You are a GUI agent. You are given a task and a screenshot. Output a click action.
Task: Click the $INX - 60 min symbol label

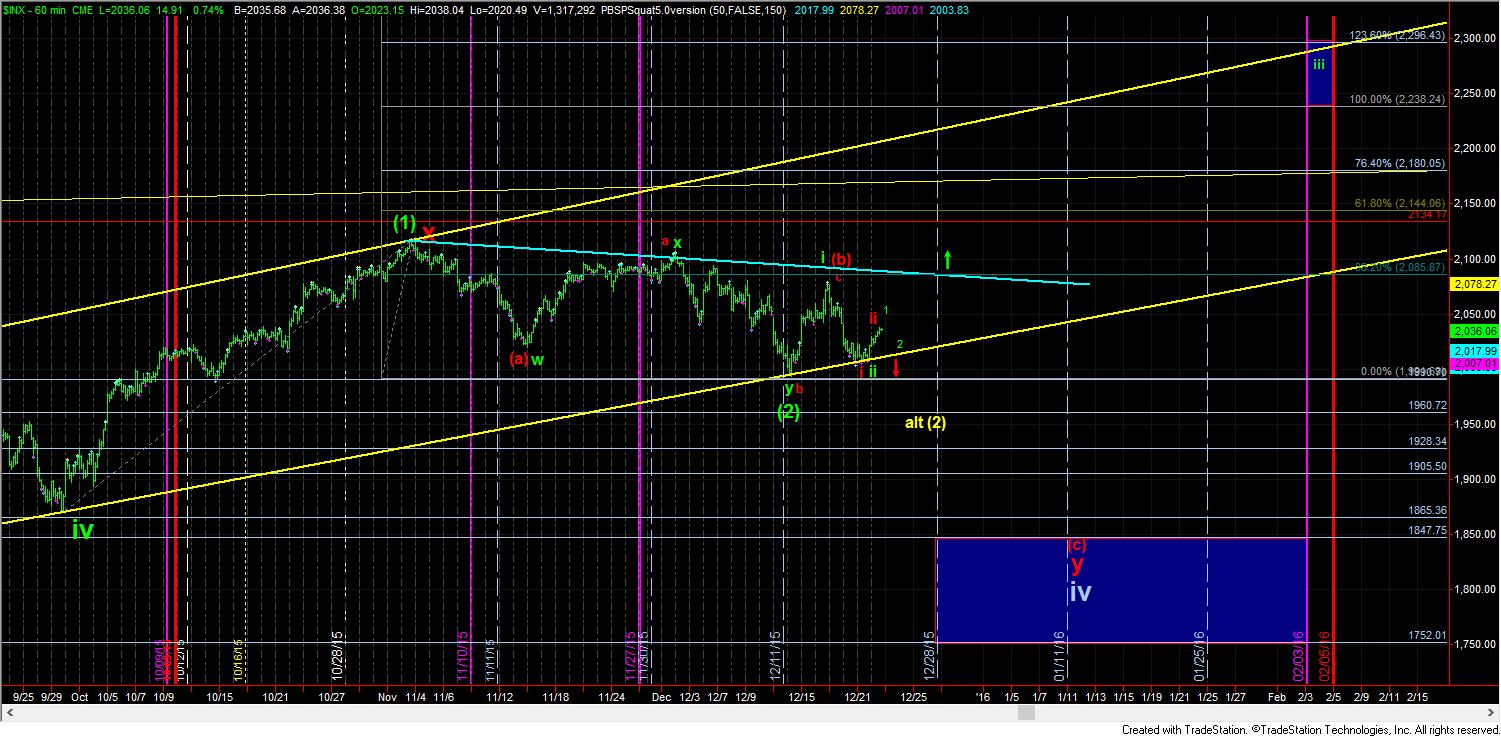coord(36,8)
